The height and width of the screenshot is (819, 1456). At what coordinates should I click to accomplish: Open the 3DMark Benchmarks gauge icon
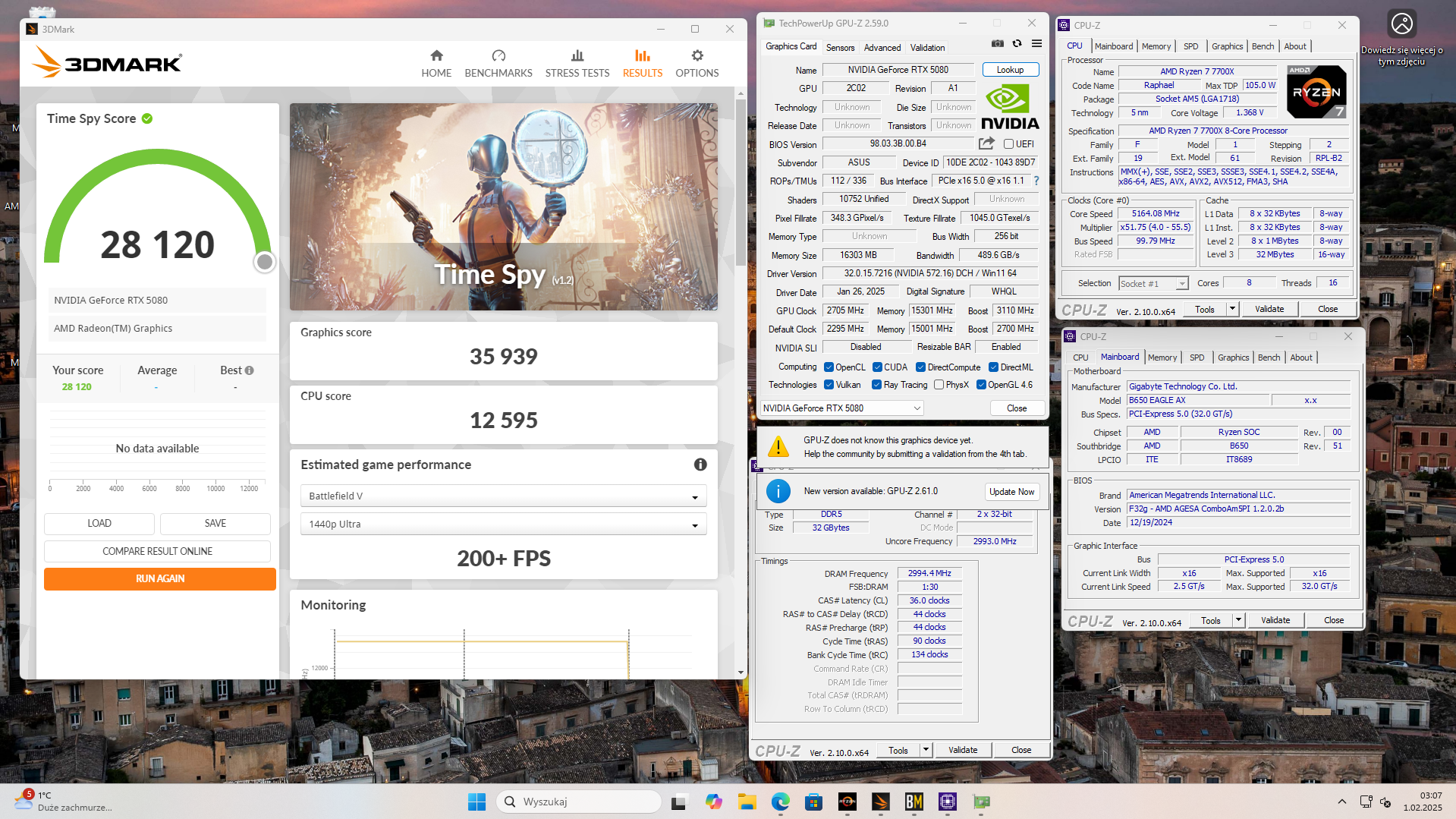[498, 55]
